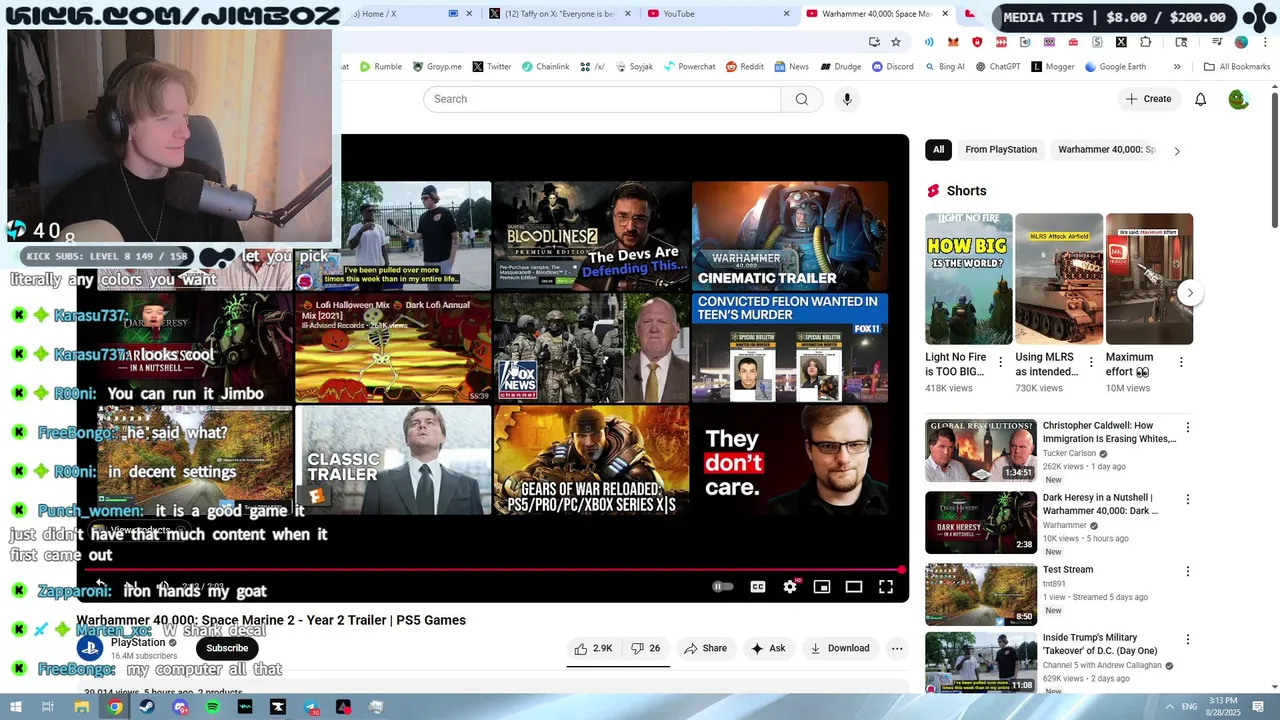
Task: Open the Rumble bookmark
Action: point(381,67)
